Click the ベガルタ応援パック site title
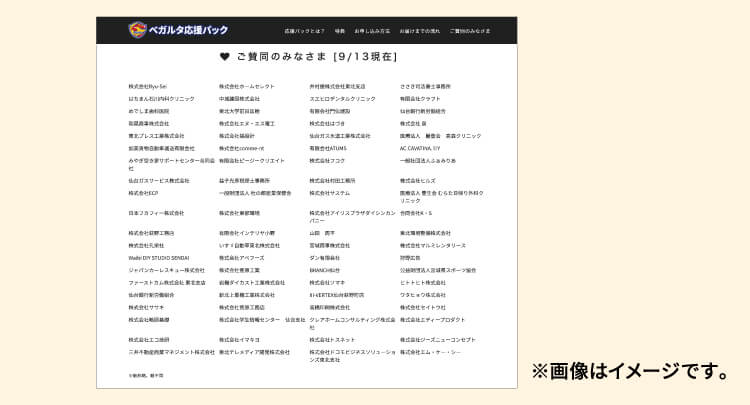The width and height of the screenshot is (750, 405). [x=188, y=30]
